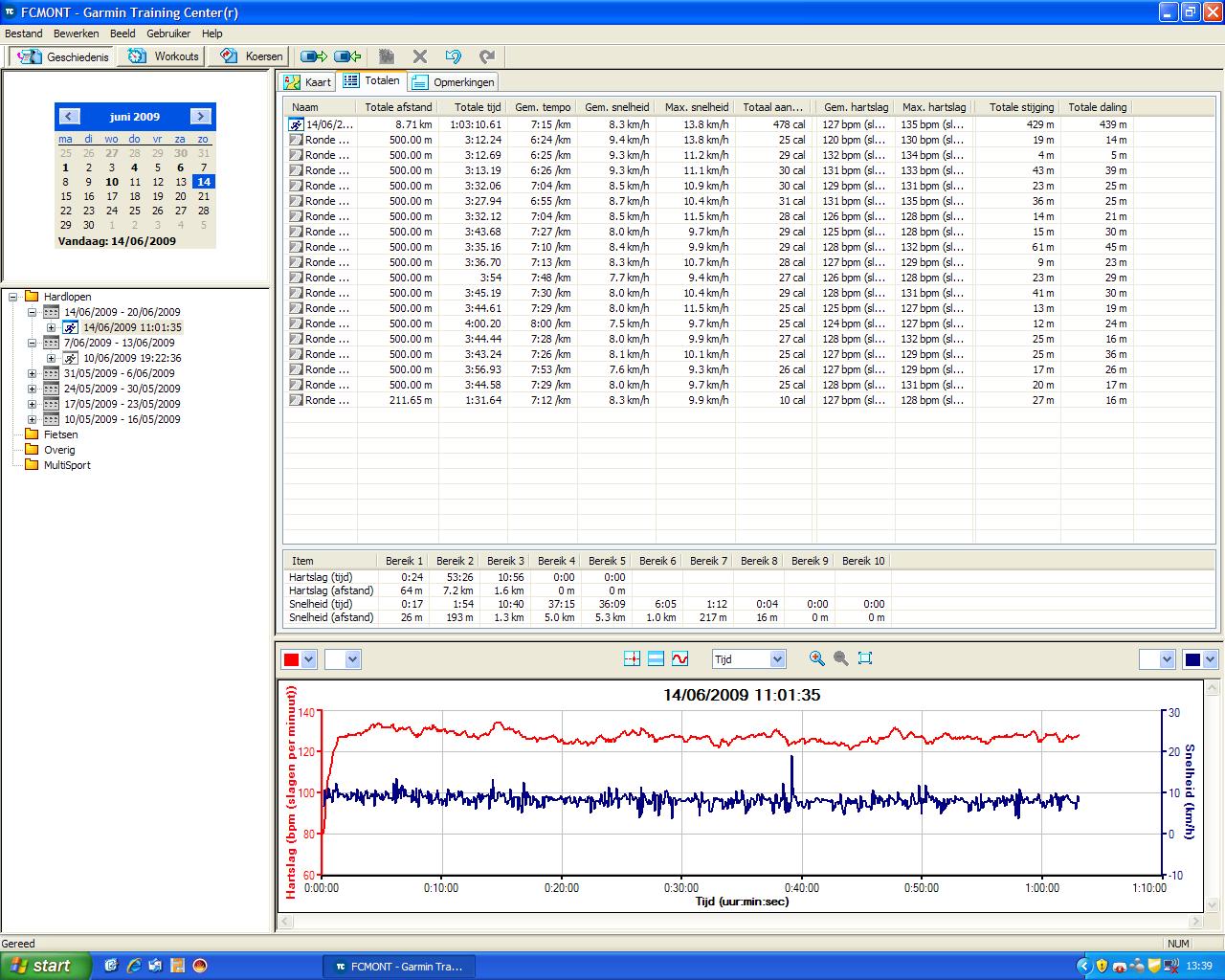Viewport: 1225px width, 980px height.
Task: Click the Internet Explorer quick launch icon
Action: point(134,966)
